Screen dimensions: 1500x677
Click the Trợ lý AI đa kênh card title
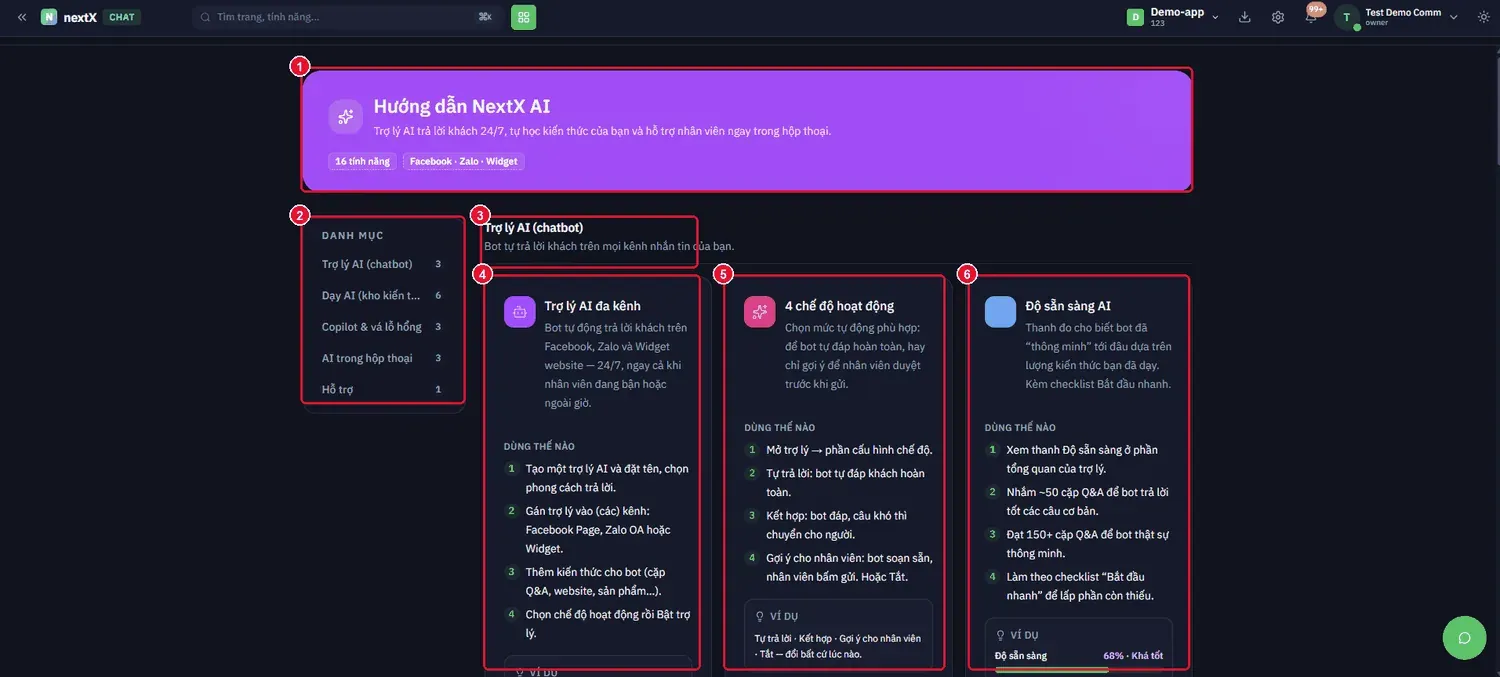[x=593, y=306]
